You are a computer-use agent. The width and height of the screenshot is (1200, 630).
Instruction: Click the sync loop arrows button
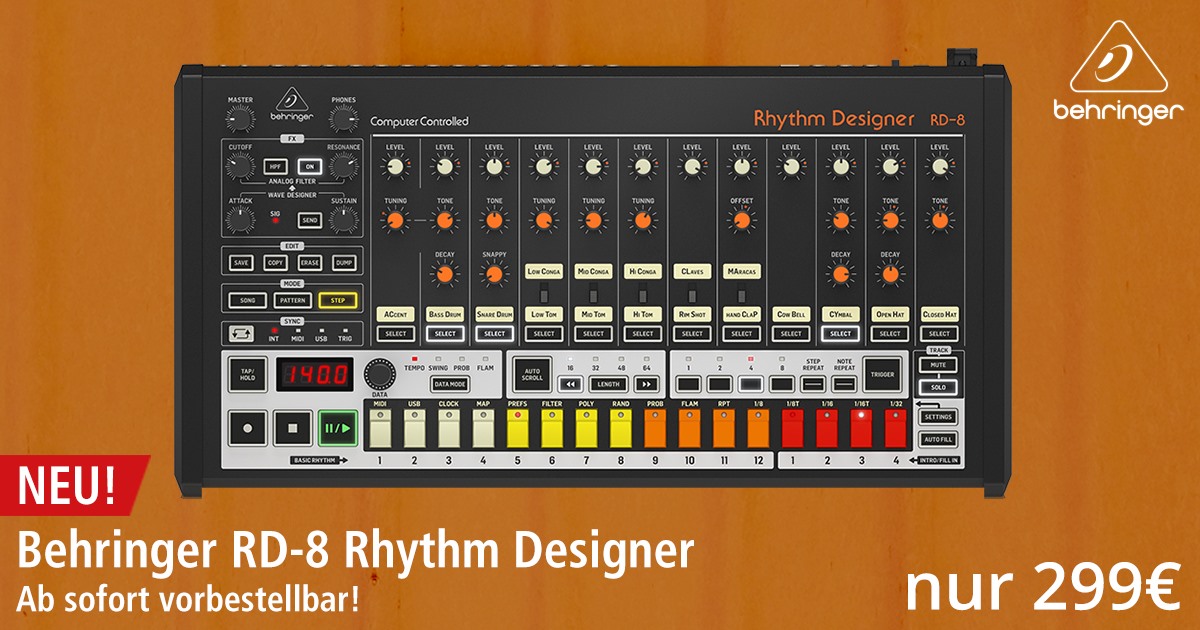click(x=241, y=334)
